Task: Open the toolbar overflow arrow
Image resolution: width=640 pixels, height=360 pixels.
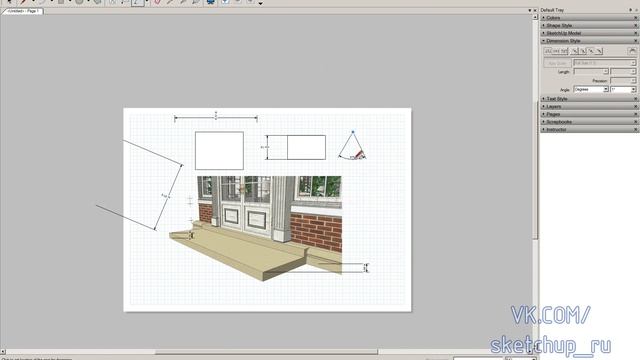Action: tap(260, 3)
